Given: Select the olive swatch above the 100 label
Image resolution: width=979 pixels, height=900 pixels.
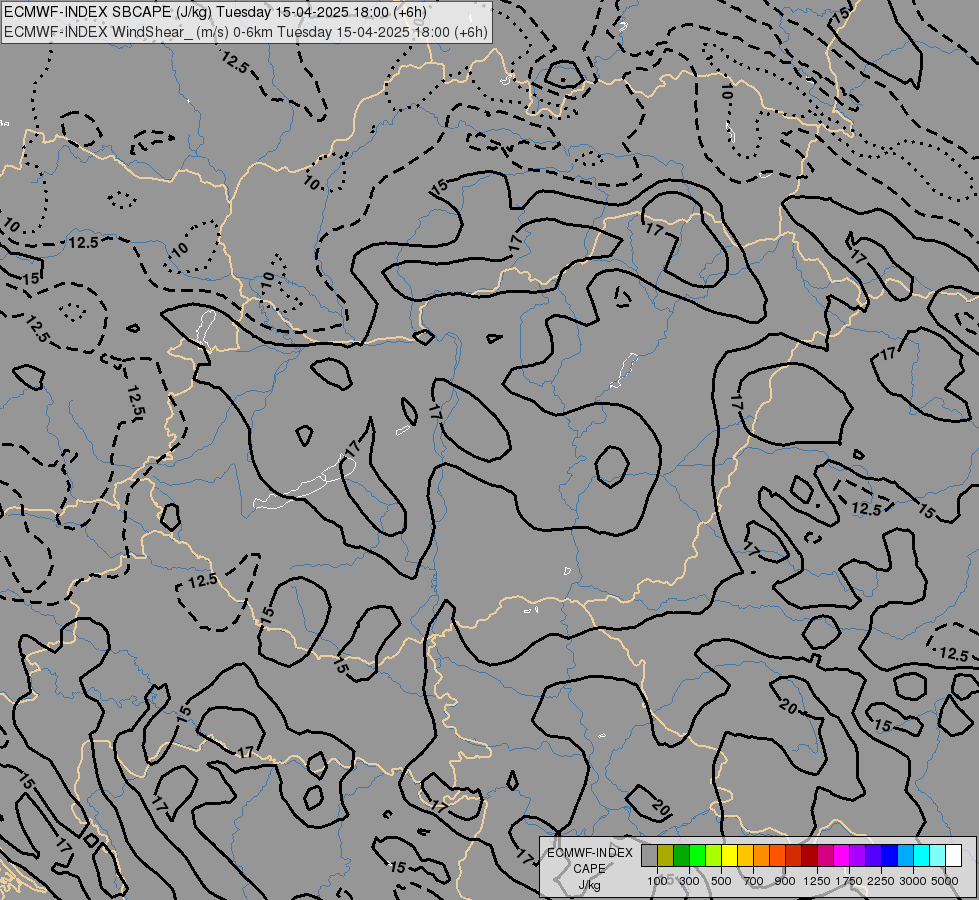Looking at the screenshot, I should point(666,856).
